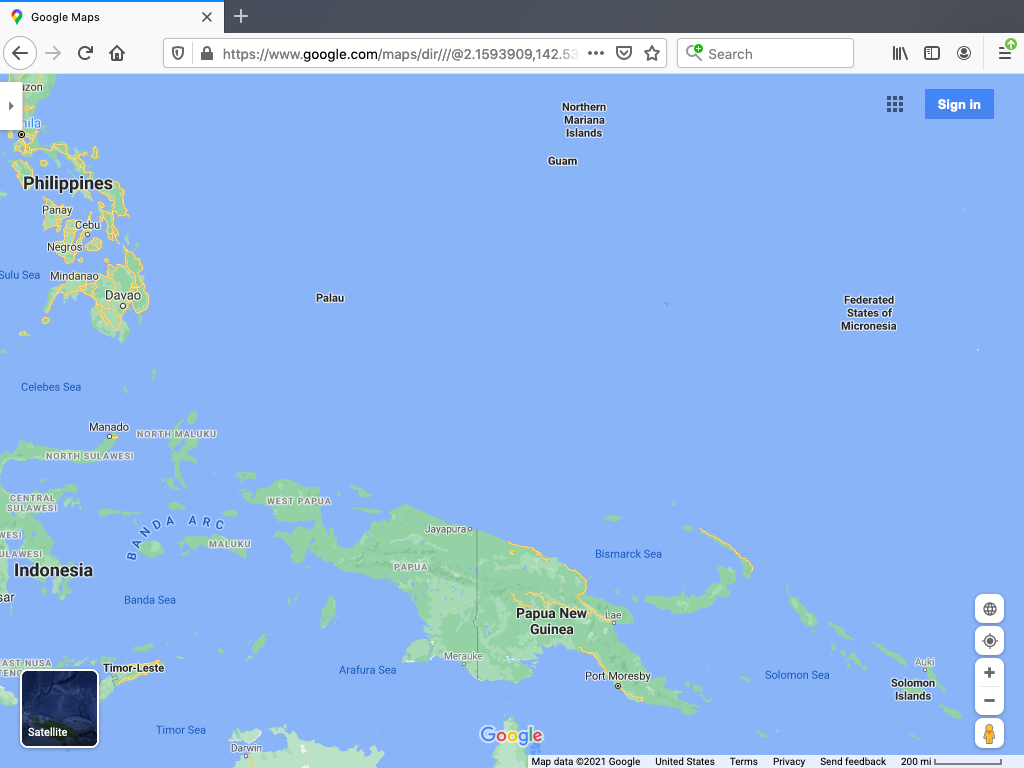Viewport: 1024px width, 768px height.
Task: Toggle the Firefox sidebar view
Action: click(932, 54)
